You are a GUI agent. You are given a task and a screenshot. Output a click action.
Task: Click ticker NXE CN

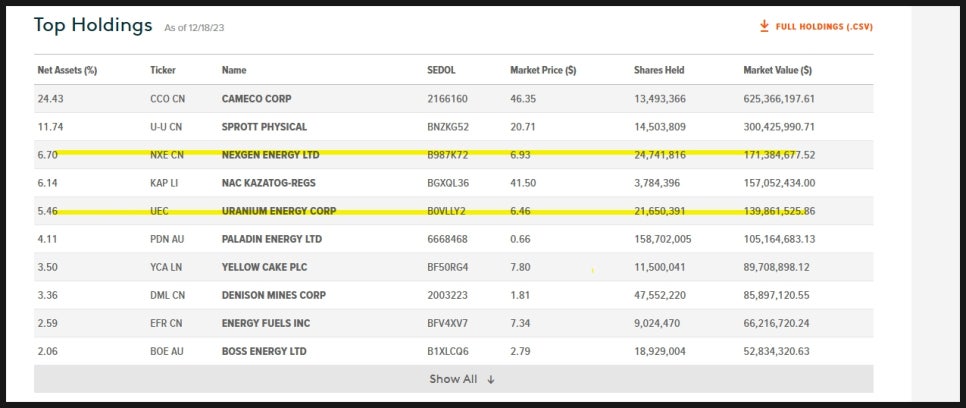167,155
